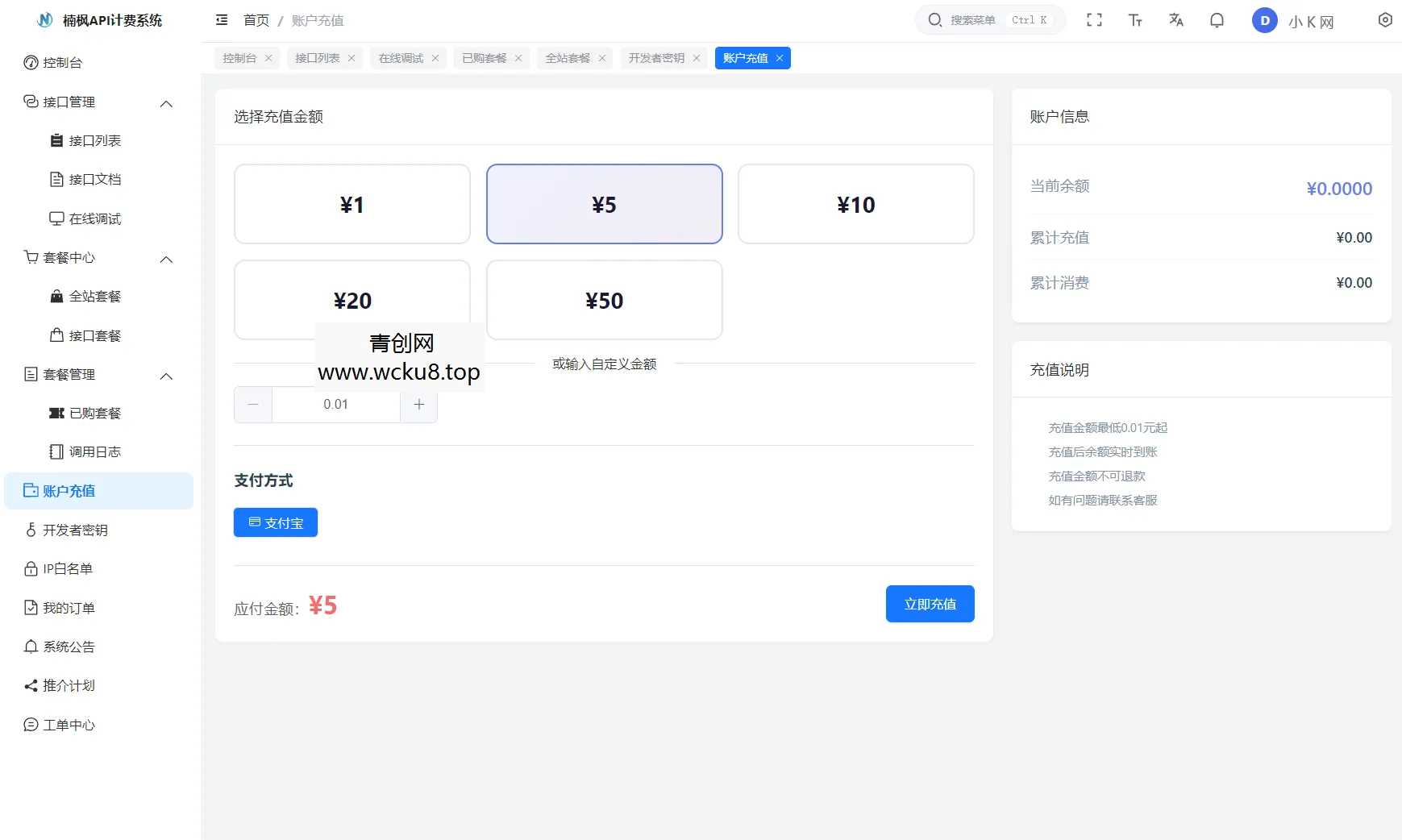Switch language via the translate icon
Viewport: 1402px width, 840px height.
(1176, 20)
